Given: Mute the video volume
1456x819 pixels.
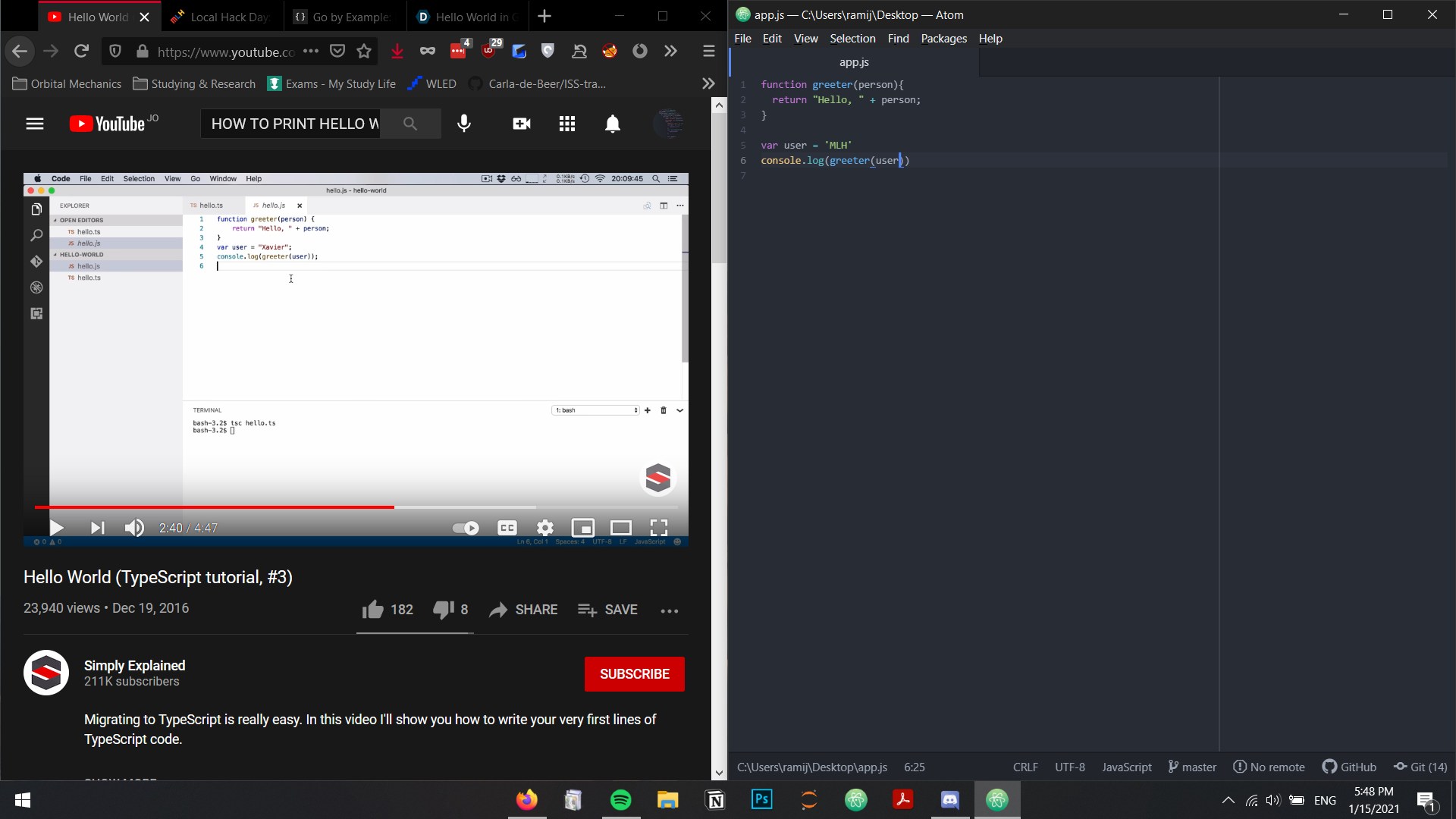Looking at the screenshot, I should (x=134, y=528).
